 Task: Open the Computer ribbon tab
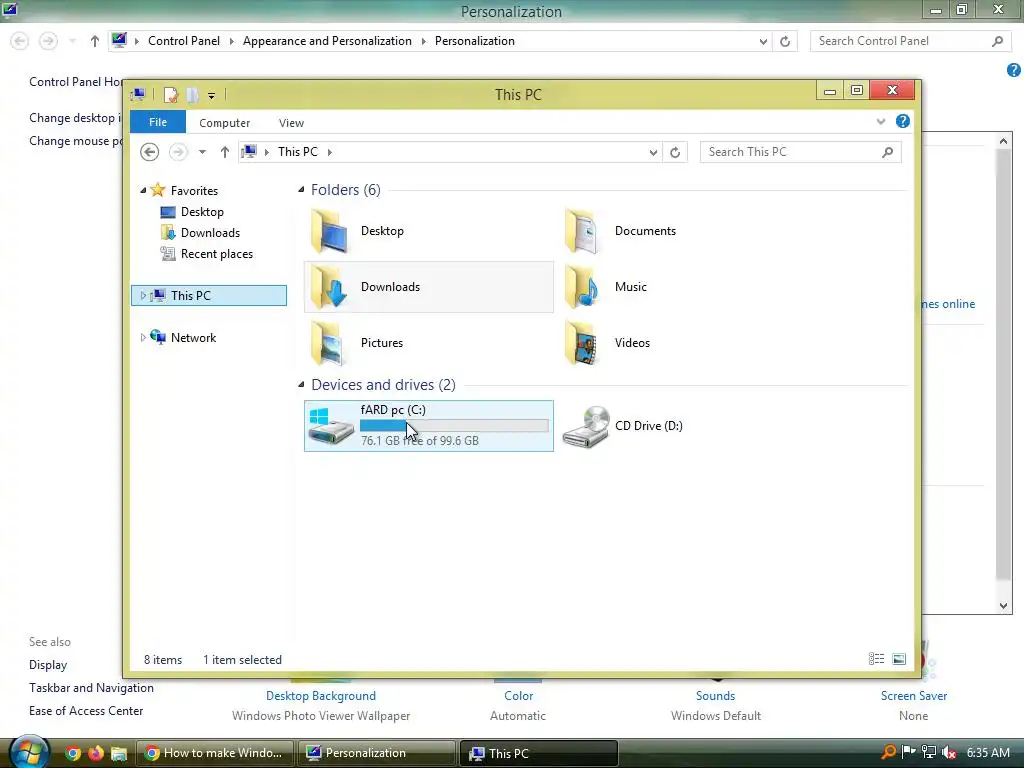click(x=225, y=123)
